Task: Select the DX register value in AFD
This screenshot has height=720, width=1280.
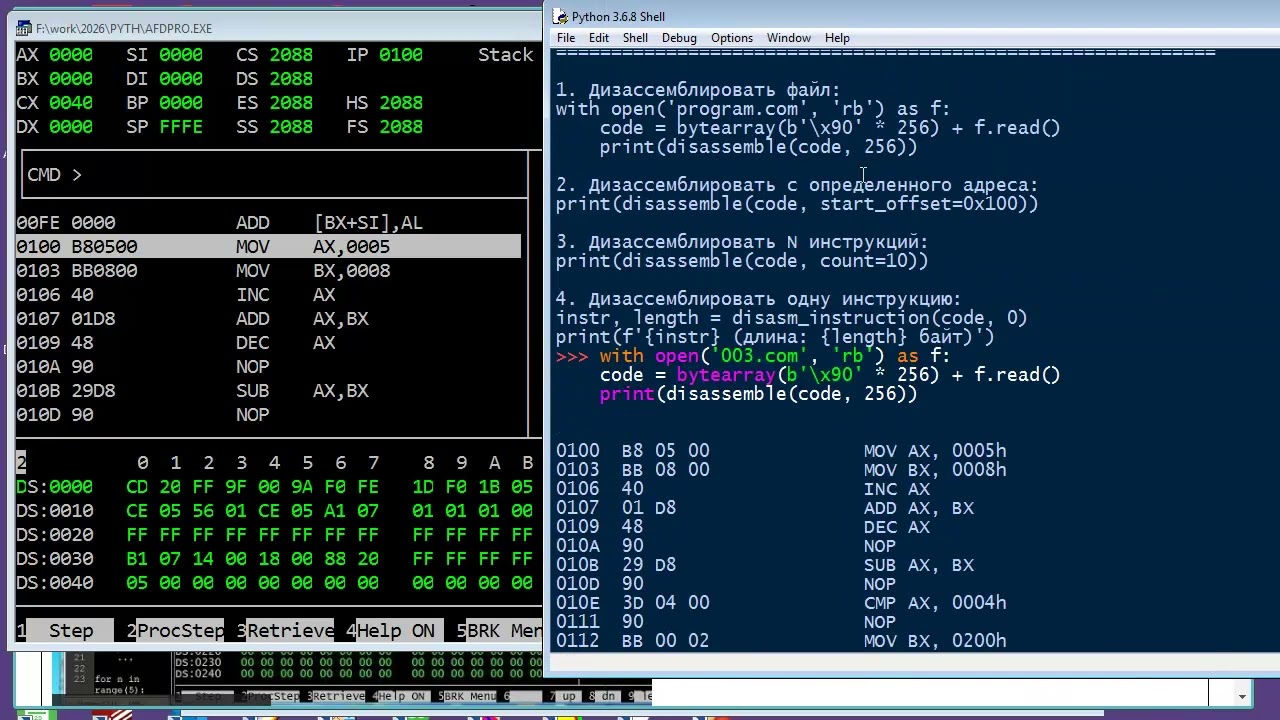Action: (x=71, y=127)
